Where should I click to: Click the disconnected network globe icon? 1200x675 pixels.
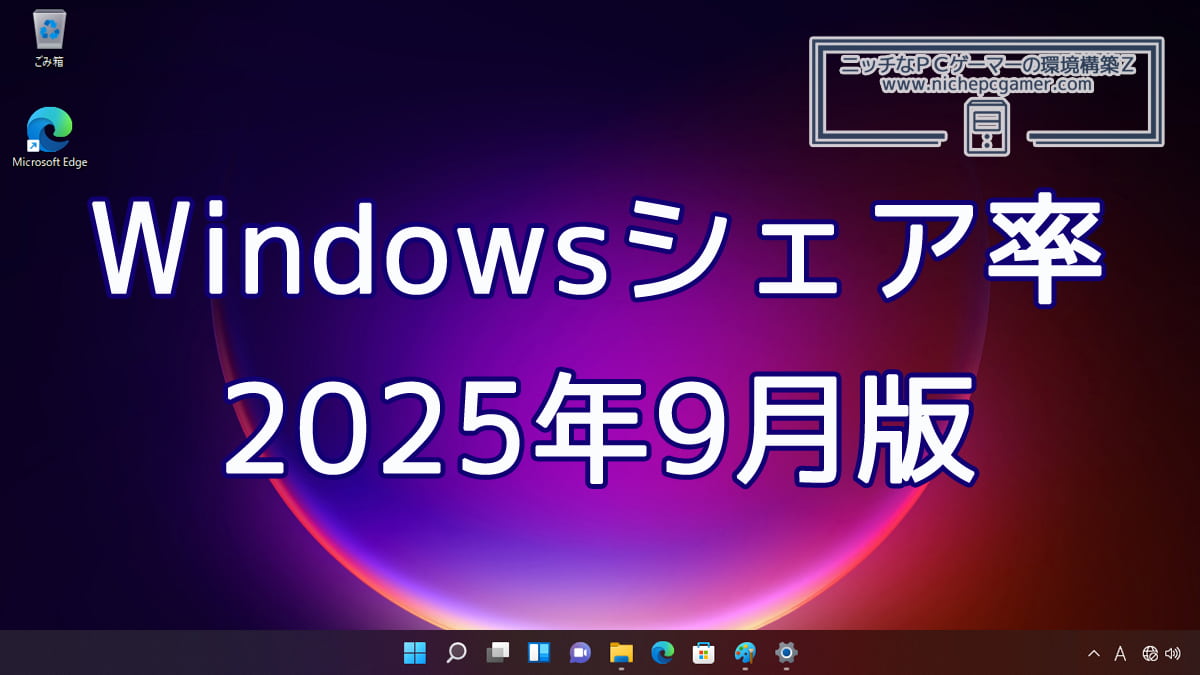pos(1150,654)
